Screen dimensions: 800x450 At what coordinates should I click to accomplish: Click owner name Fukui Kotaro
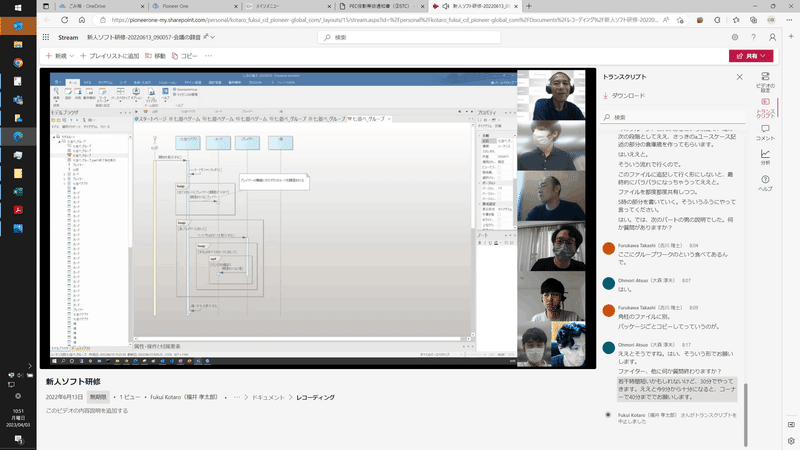tap(184, 397)
